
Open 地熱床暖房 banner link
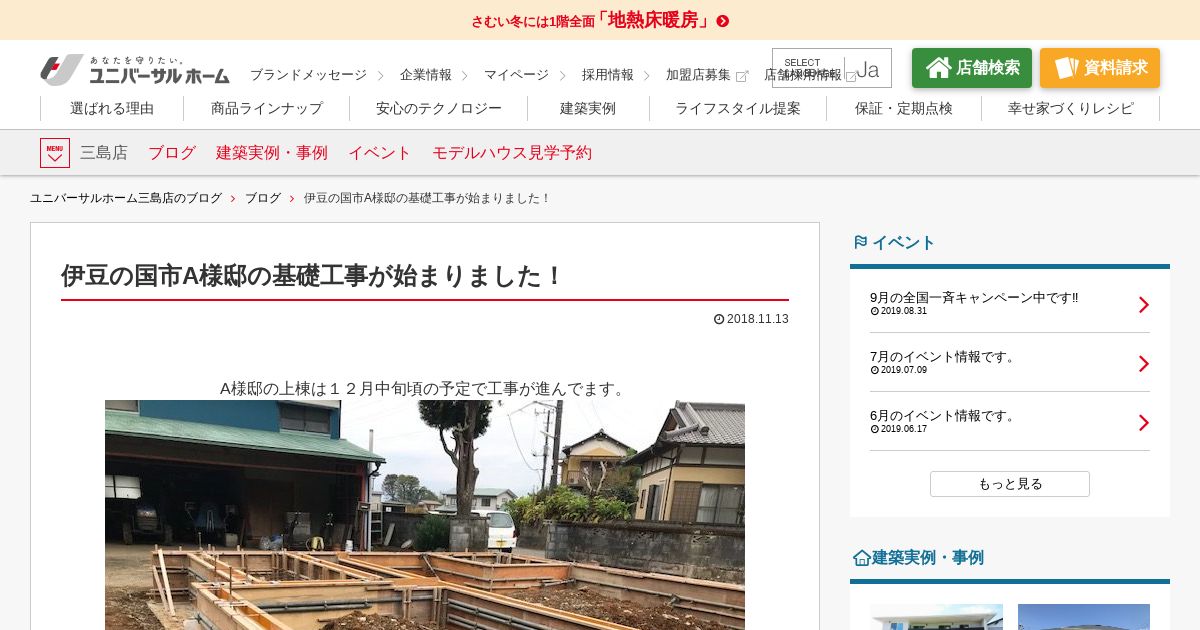[x=600, y=20]
